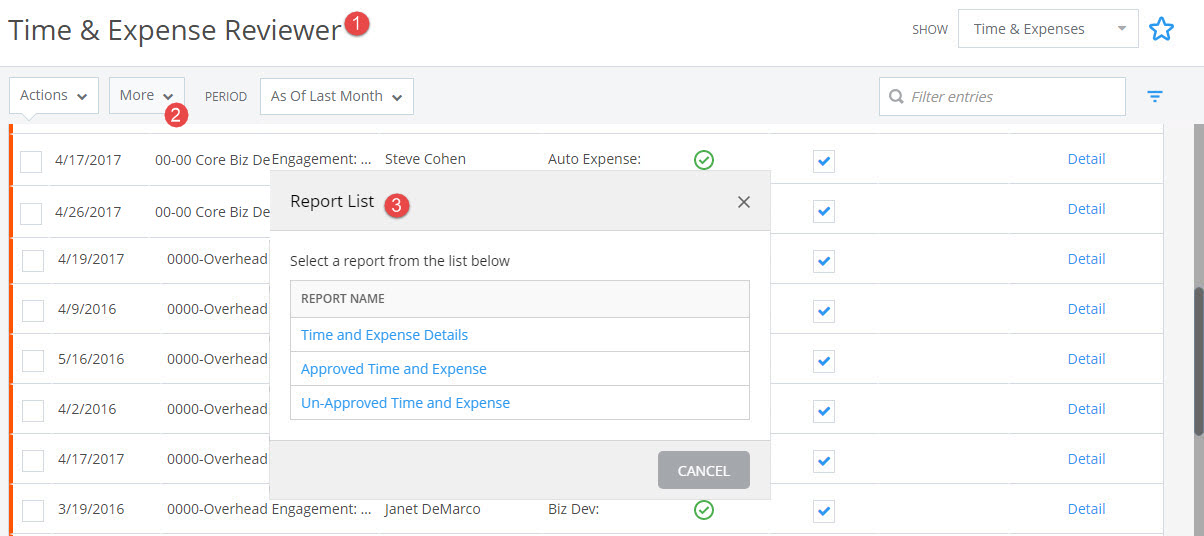The height and width of the screenshot is (536, 1204).
Task: Untick blue checkbox in Janet DeMarco row
Action: click(824, 510)
